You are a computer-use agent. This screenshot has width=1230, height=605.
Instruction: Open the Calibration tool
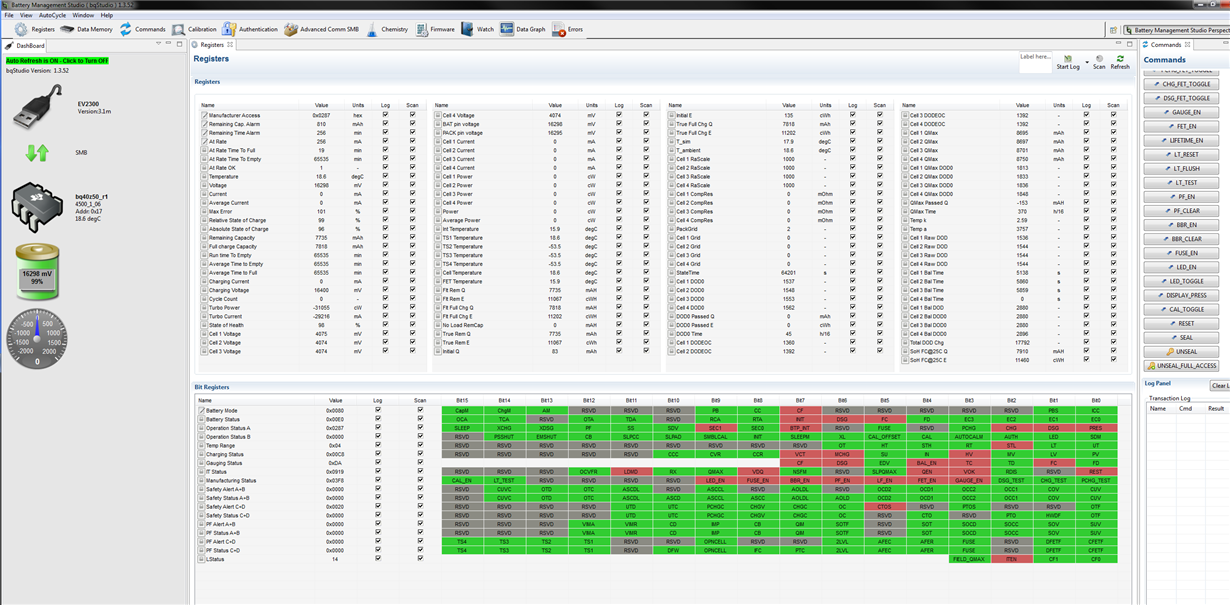[194, 29]
